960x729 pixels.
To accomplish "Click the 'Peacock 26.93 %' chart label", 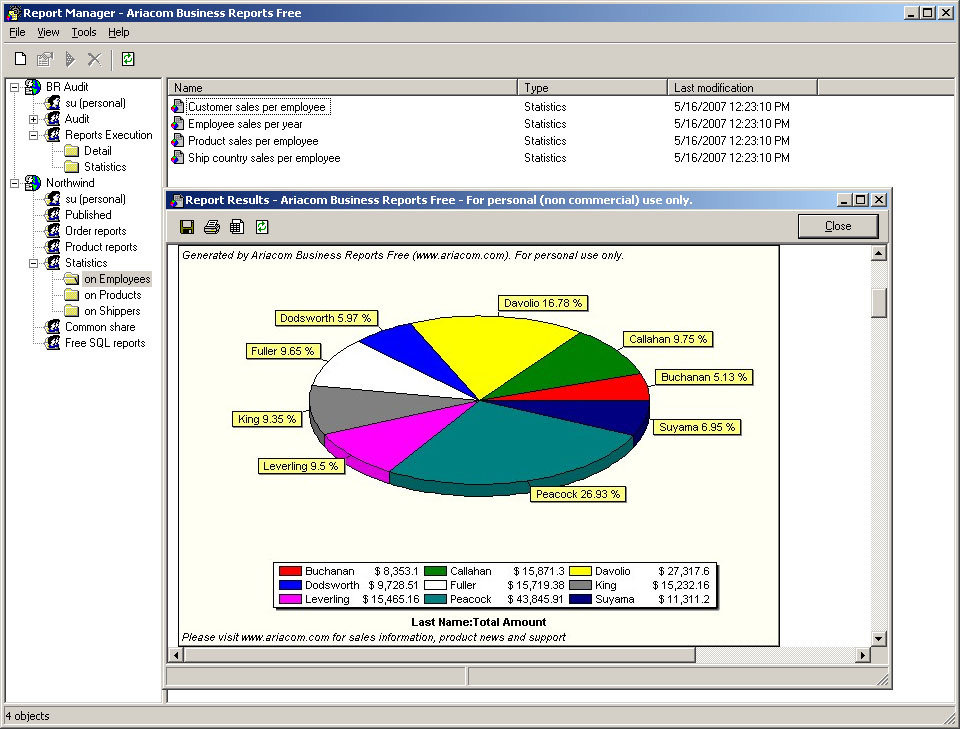I will click(x=578, y=494).
